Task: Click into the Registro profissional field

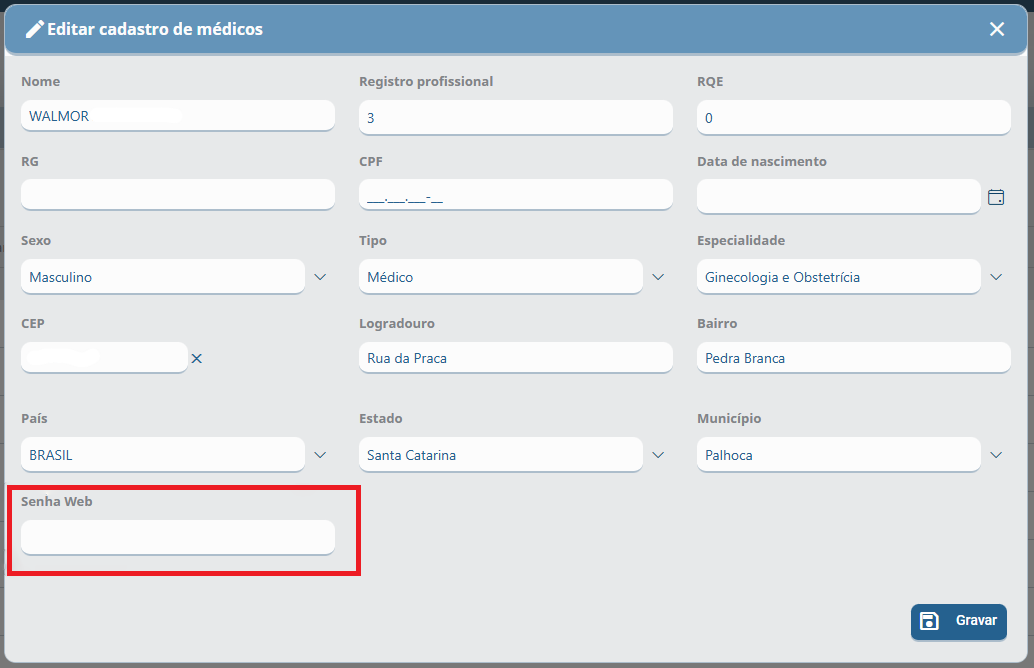Action: tap(516, 117)
